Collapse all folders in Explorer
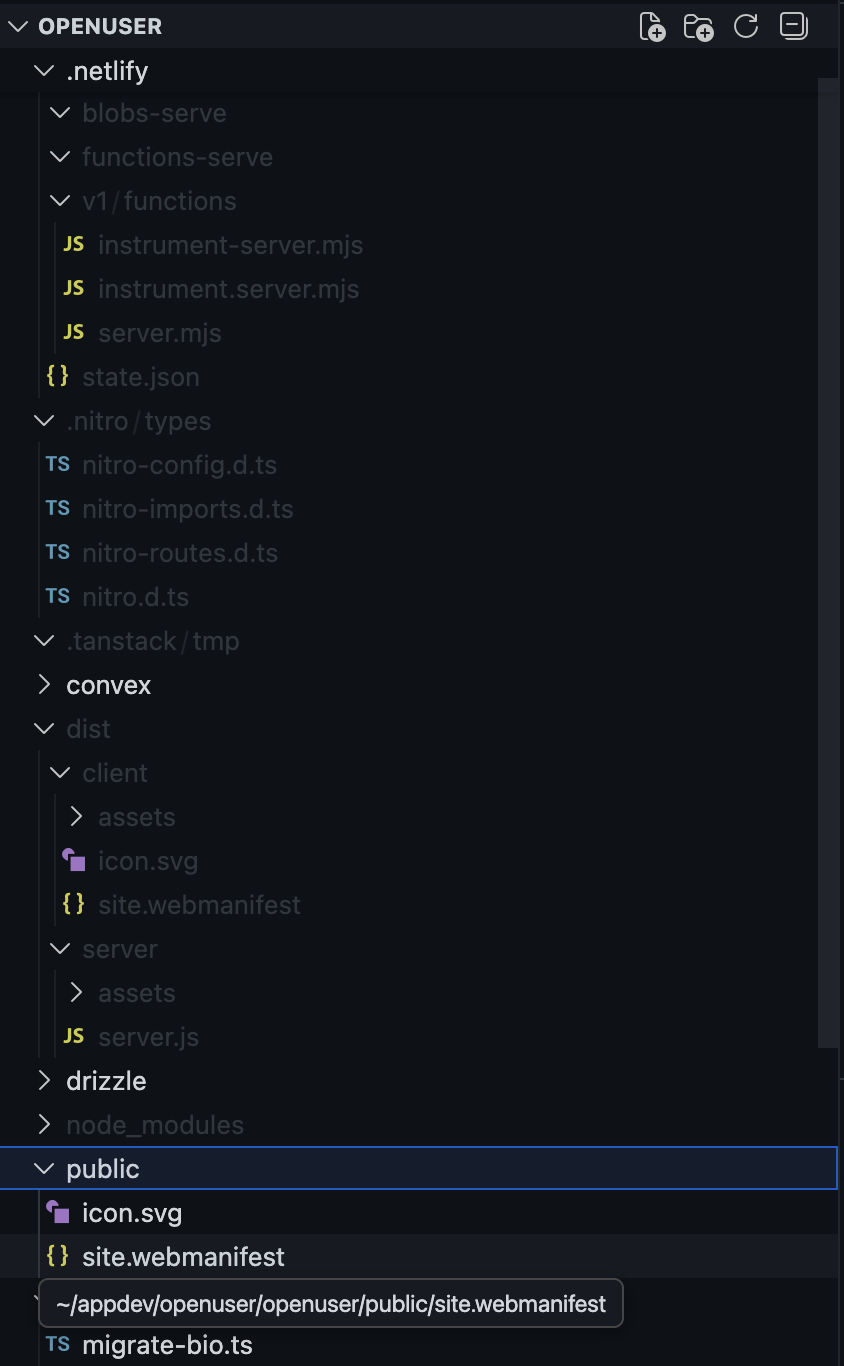 coord(793,27)
